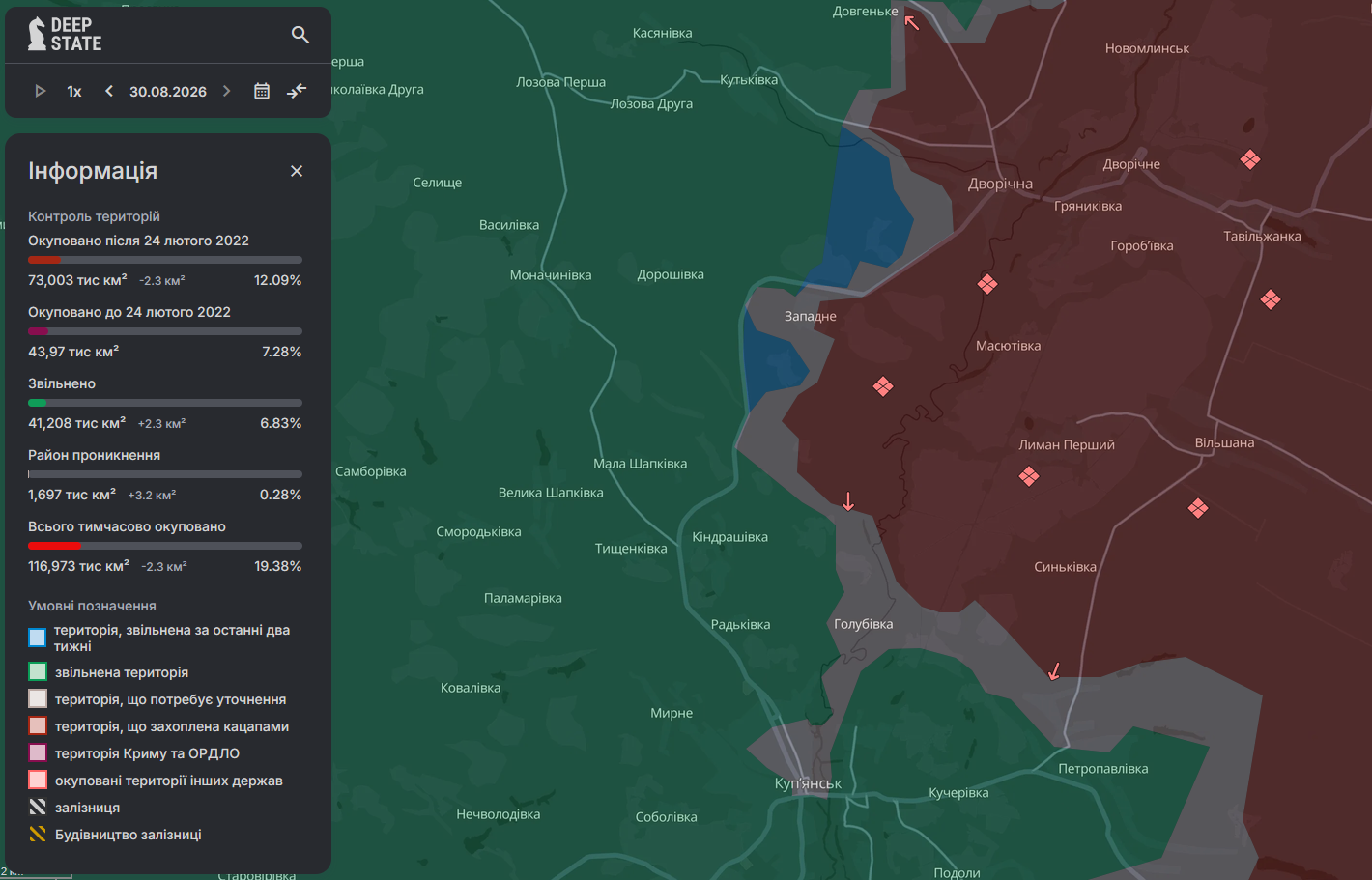The image size is (1372, 880).
Task: Click the Западне village label
Action: coord(811,316)
